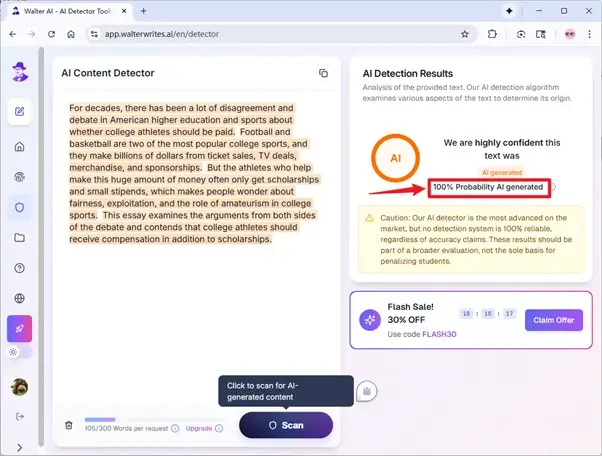This screenshot has width=602, height=456.
Task: Click the Upgrade link
Action: coord(198,428)
